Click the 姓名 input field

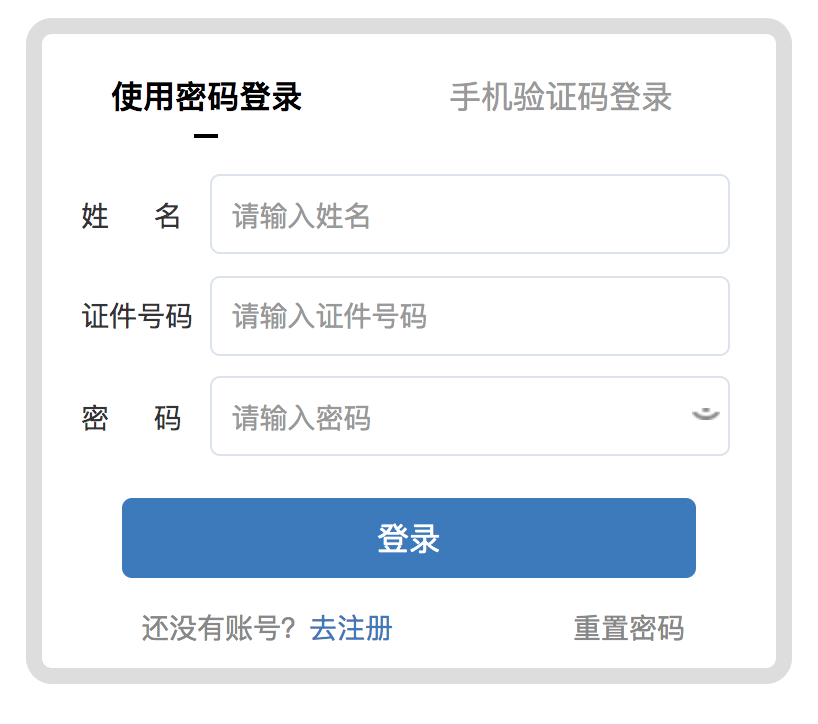pyautogui.click(x=469, y=215)
